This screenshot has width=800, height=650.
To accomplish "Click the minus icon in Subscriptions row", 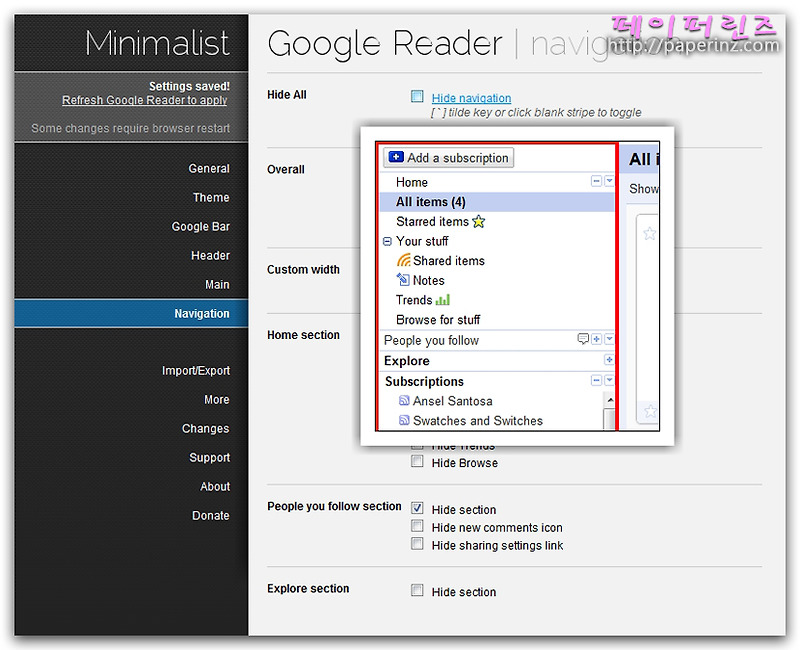I will tap(596, 380).
